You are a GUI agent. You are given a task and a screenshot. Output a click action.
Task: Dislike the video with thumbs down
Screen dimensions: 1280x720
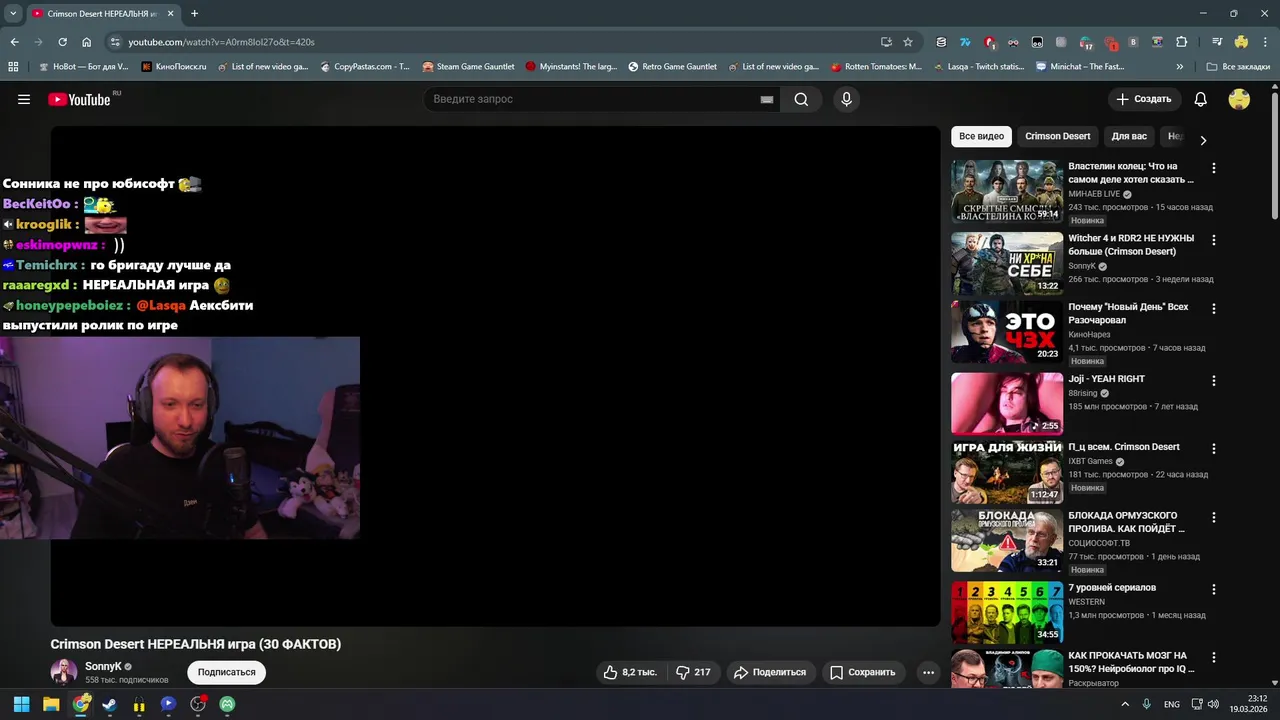click(x=693, y=672)
